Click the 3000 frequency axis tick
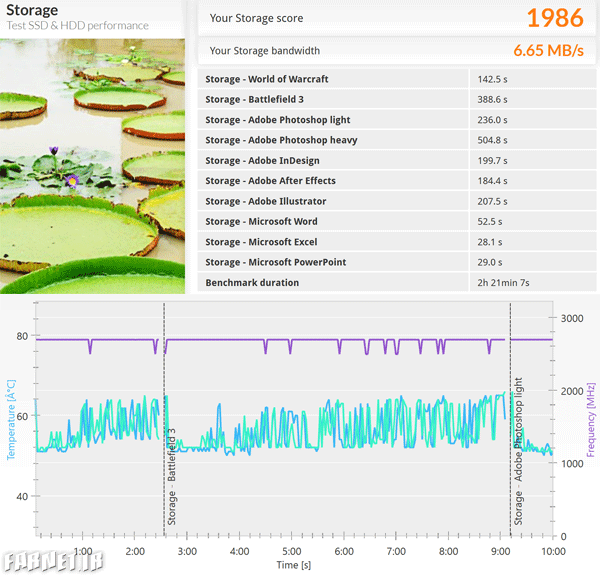The image size is (600, 576). coord(572,318)
